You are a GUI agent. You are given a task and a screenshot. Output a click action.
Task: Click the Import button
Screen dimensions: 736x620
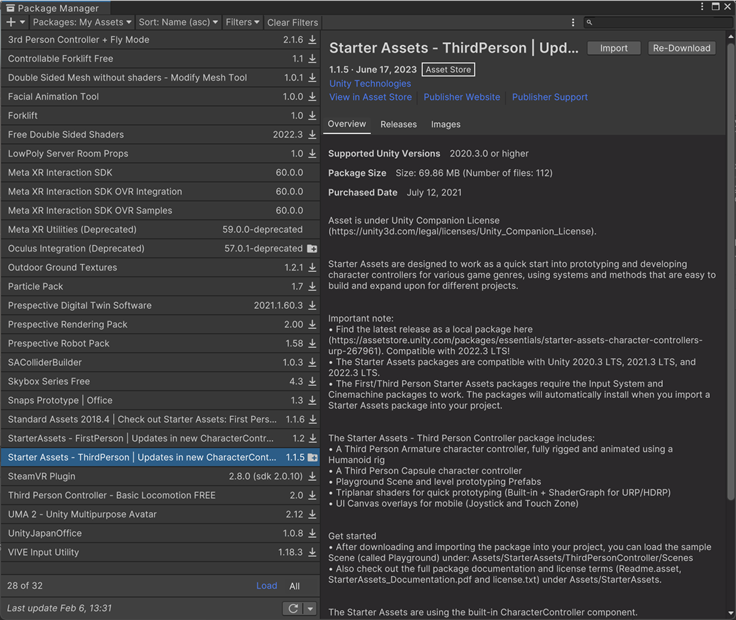point(614,48)
